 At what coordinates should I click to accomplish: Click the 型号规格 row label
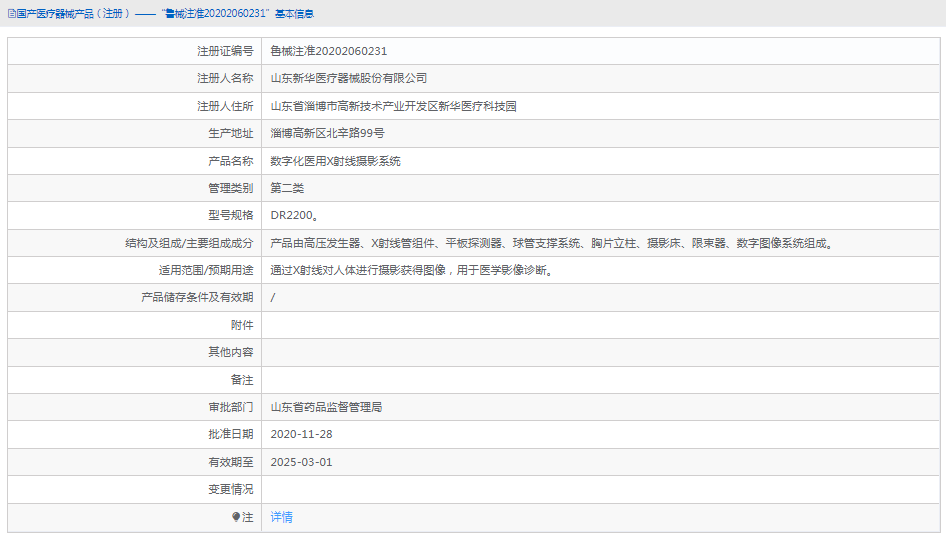[230, 215]
